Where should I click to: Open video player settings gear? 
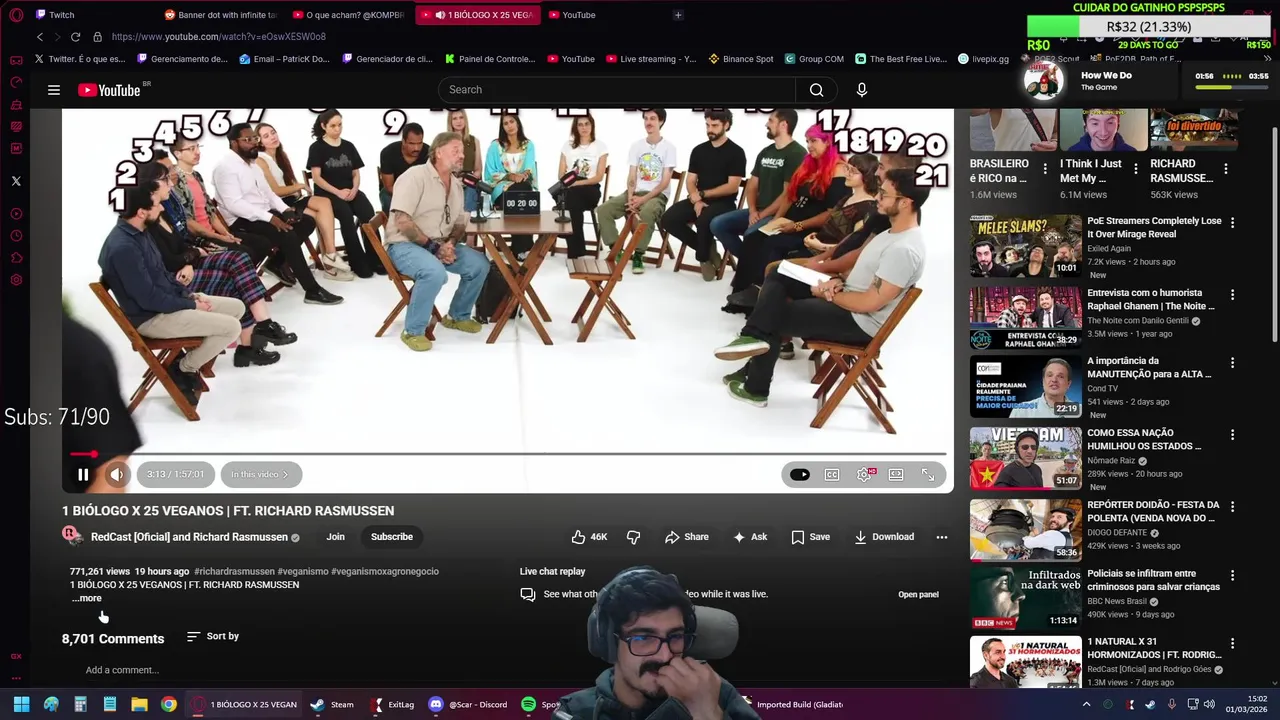point(864,475)
